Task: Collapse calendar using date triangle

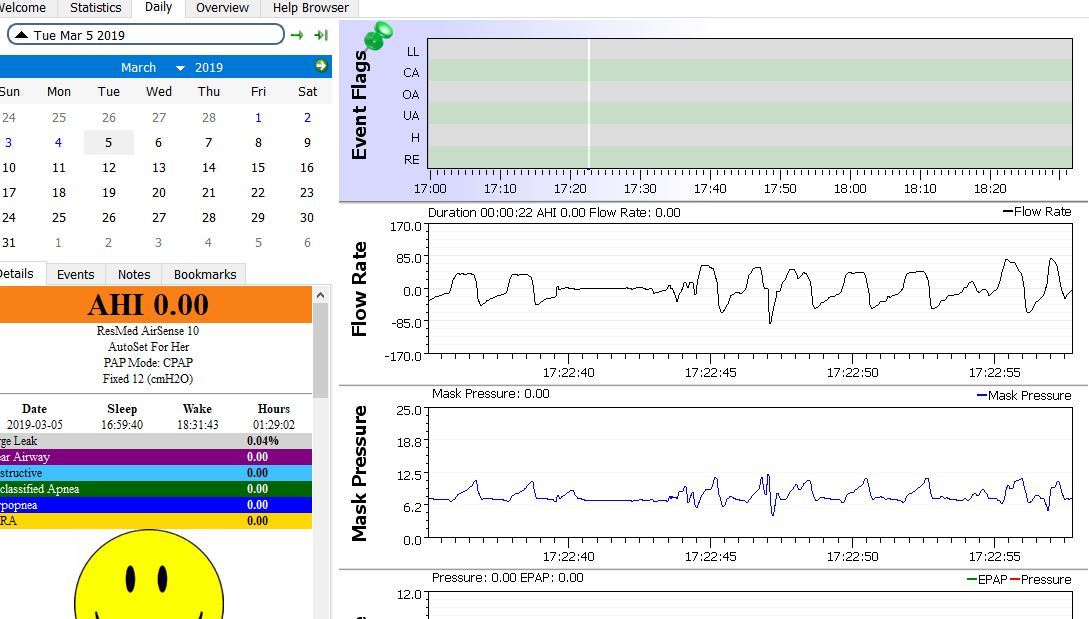Action: (x=22, y=35)
